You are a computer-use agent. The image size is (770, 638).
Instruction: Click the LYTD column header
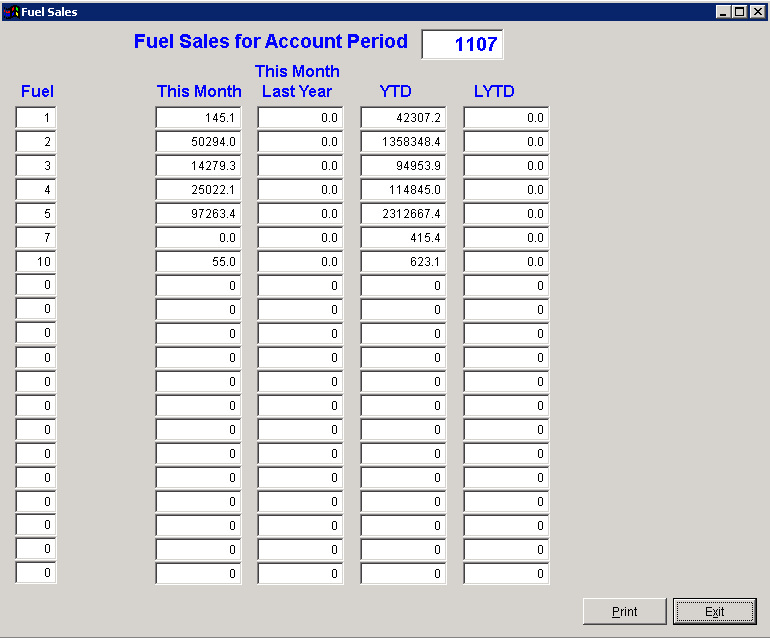(494, 91)
